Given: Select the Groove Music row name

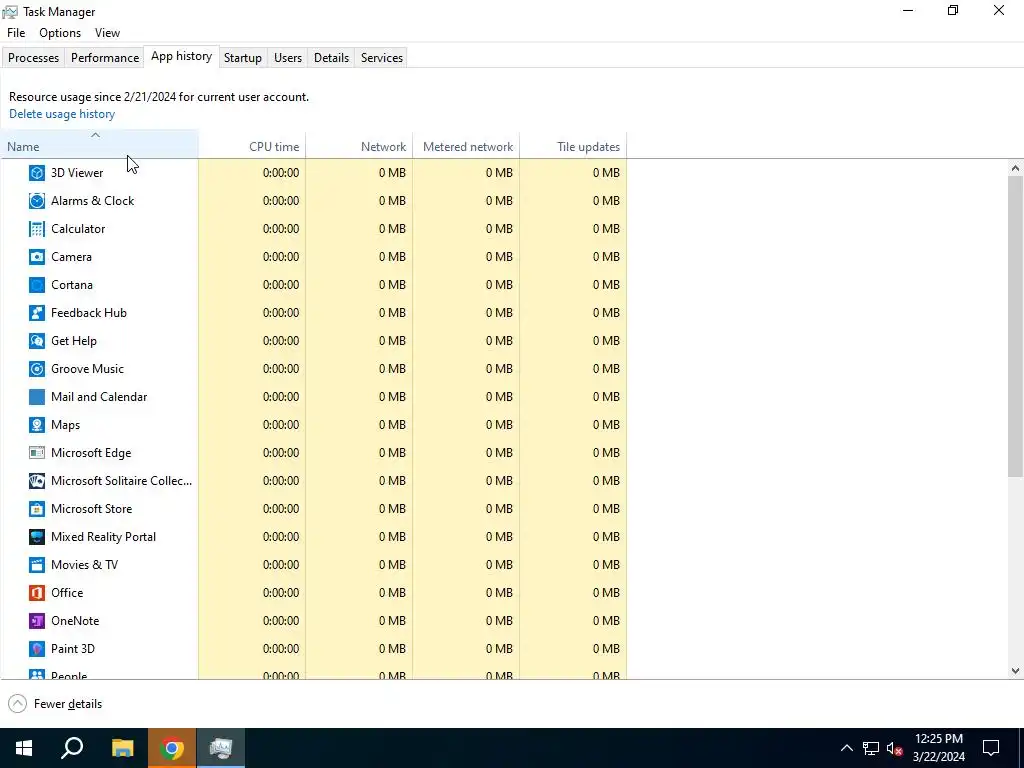Looking at the screenshot, I should pos(88,369).
